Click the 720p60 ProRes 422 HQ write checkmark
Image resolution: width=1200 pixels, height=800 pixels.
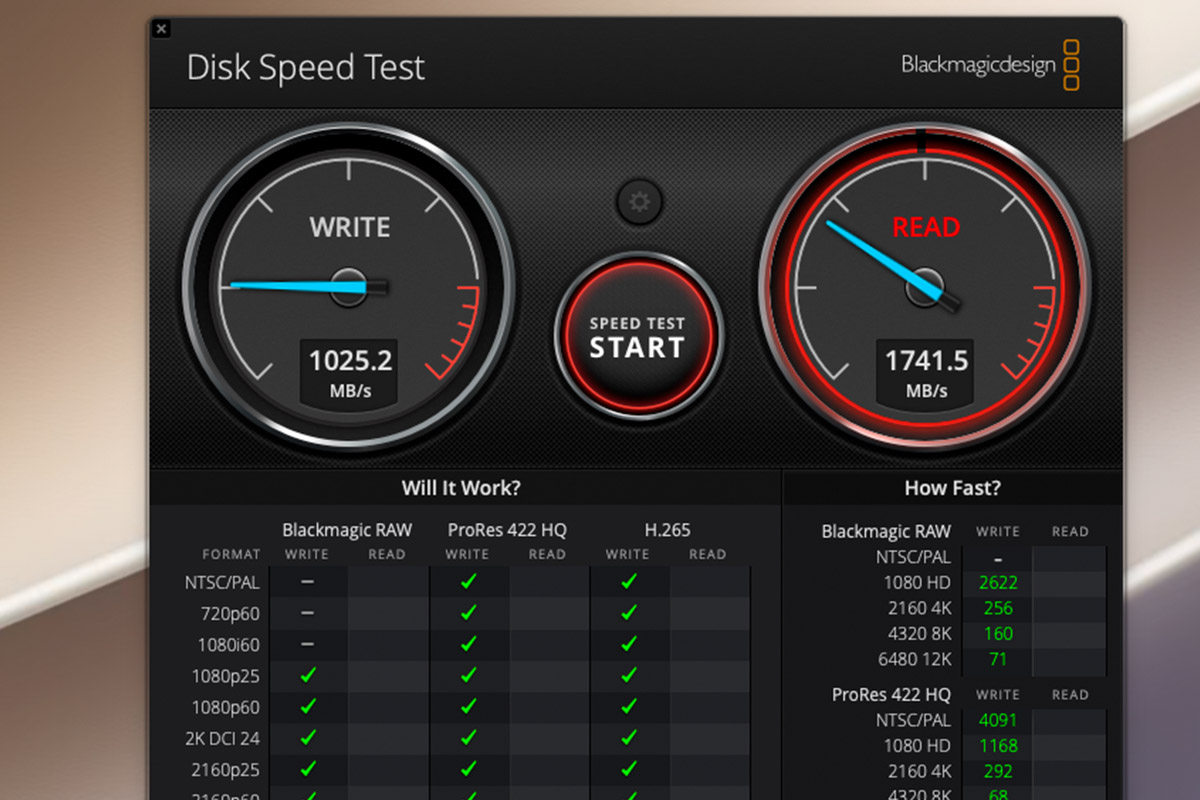click(x=468, y=612)
